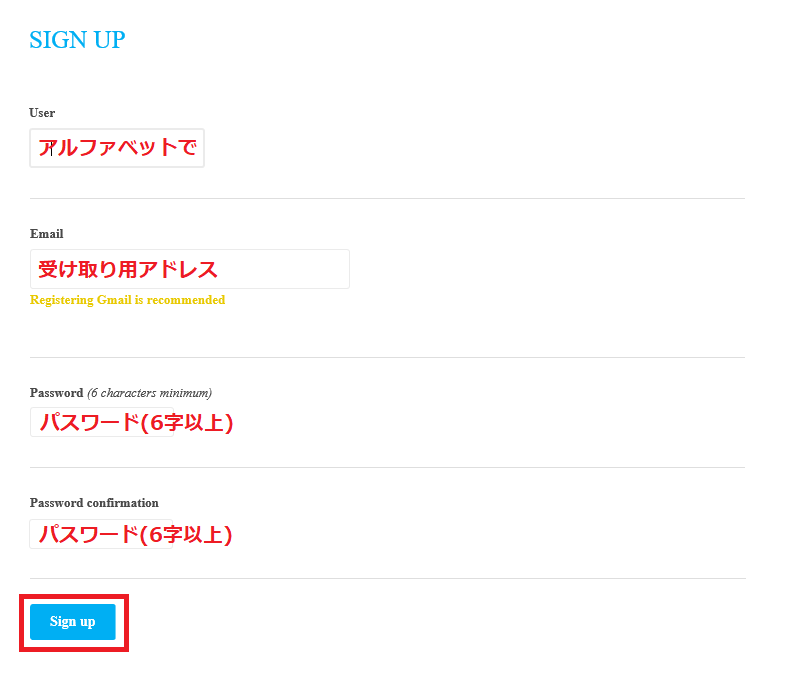
Task: Click the Gmail recommendation hint text
Action: click(x=127, y=300)
